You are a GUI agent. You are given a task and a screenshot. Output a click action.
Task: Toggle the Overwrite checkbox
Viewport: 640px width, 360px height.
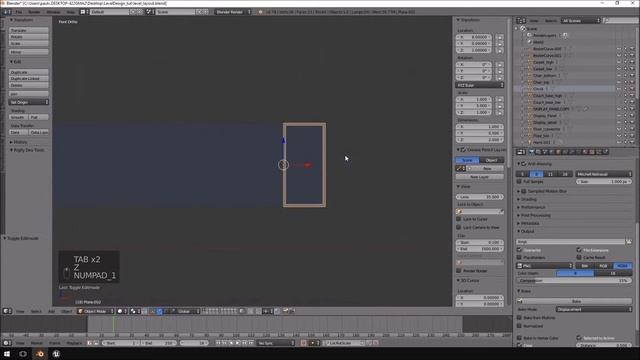tap(519, 250)
